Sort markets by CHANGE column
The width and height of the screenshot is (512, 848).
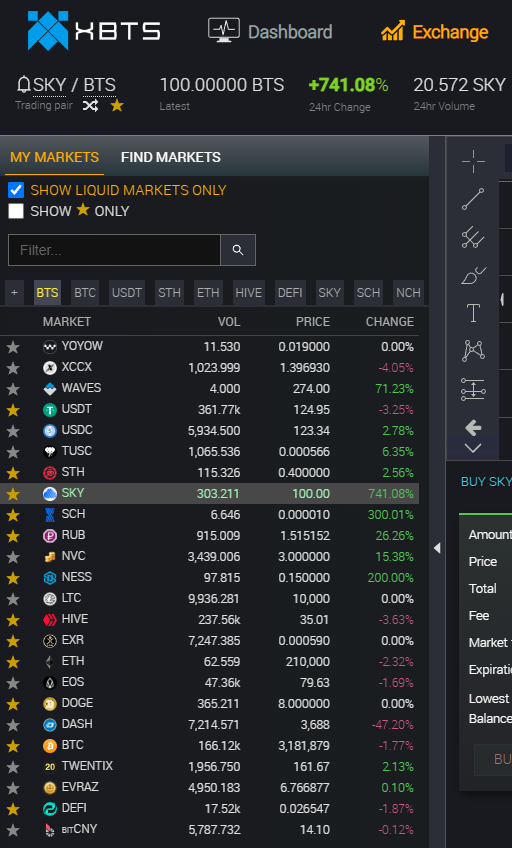click(x=390, y=322)
